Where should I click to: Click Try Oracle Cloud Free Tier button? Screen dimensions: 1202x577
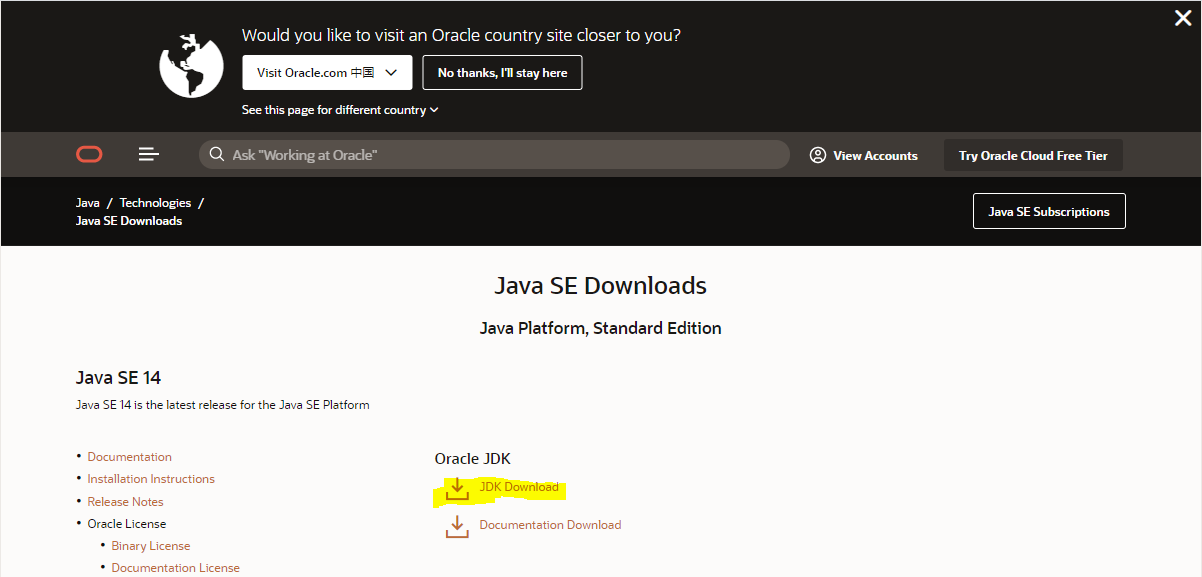pyautogui.click(x=1033, y=155)
